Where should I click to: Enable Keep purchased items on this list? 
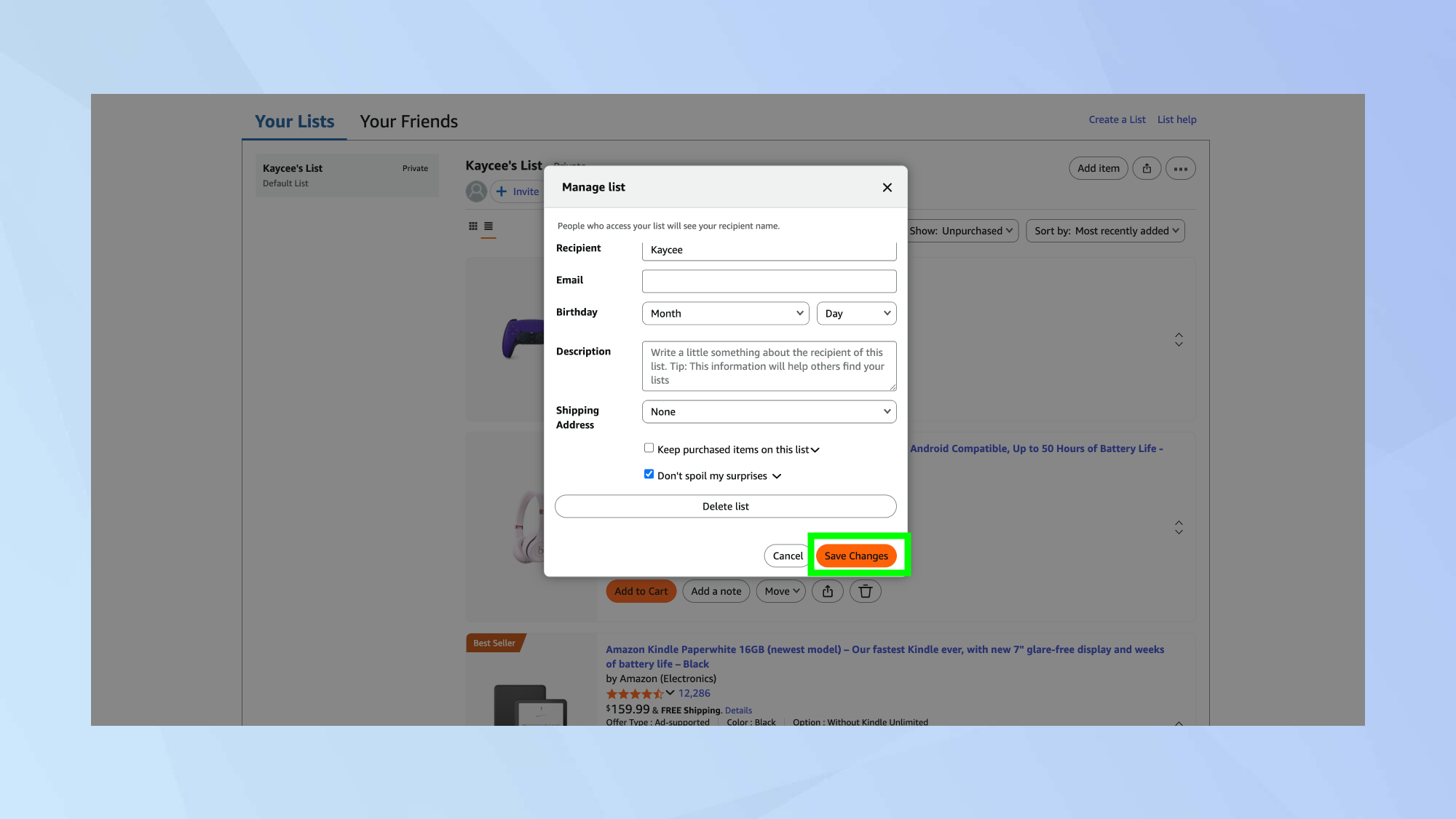coord(649,448)
